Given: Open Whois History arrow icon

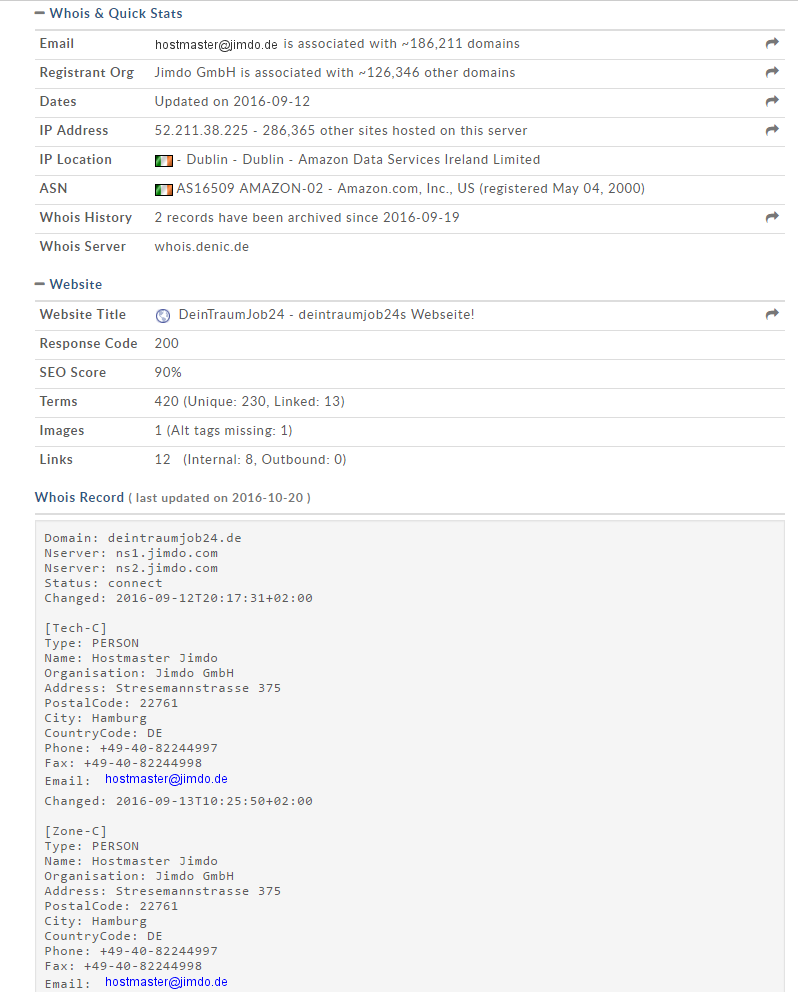Looking at the screenshot, I should point(771,218).
